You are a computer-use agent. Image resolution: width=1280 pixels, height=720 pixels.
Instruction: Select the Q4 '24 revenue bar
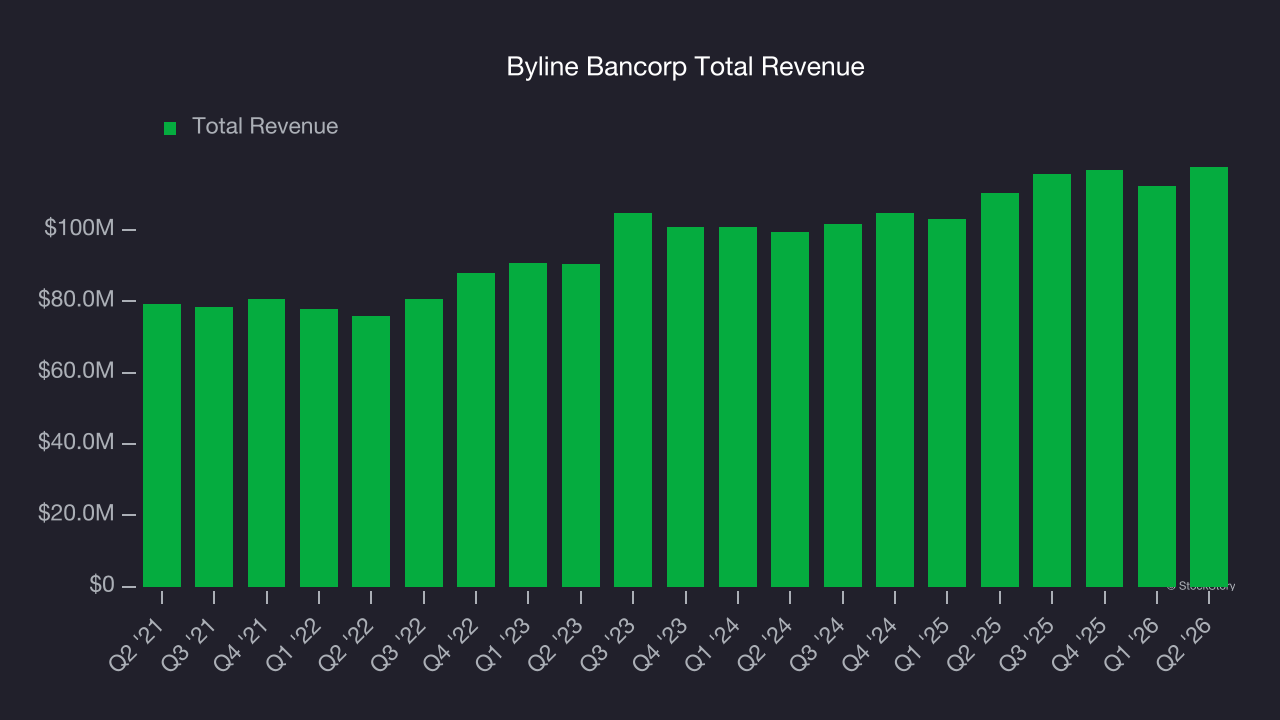pos(895,399)
